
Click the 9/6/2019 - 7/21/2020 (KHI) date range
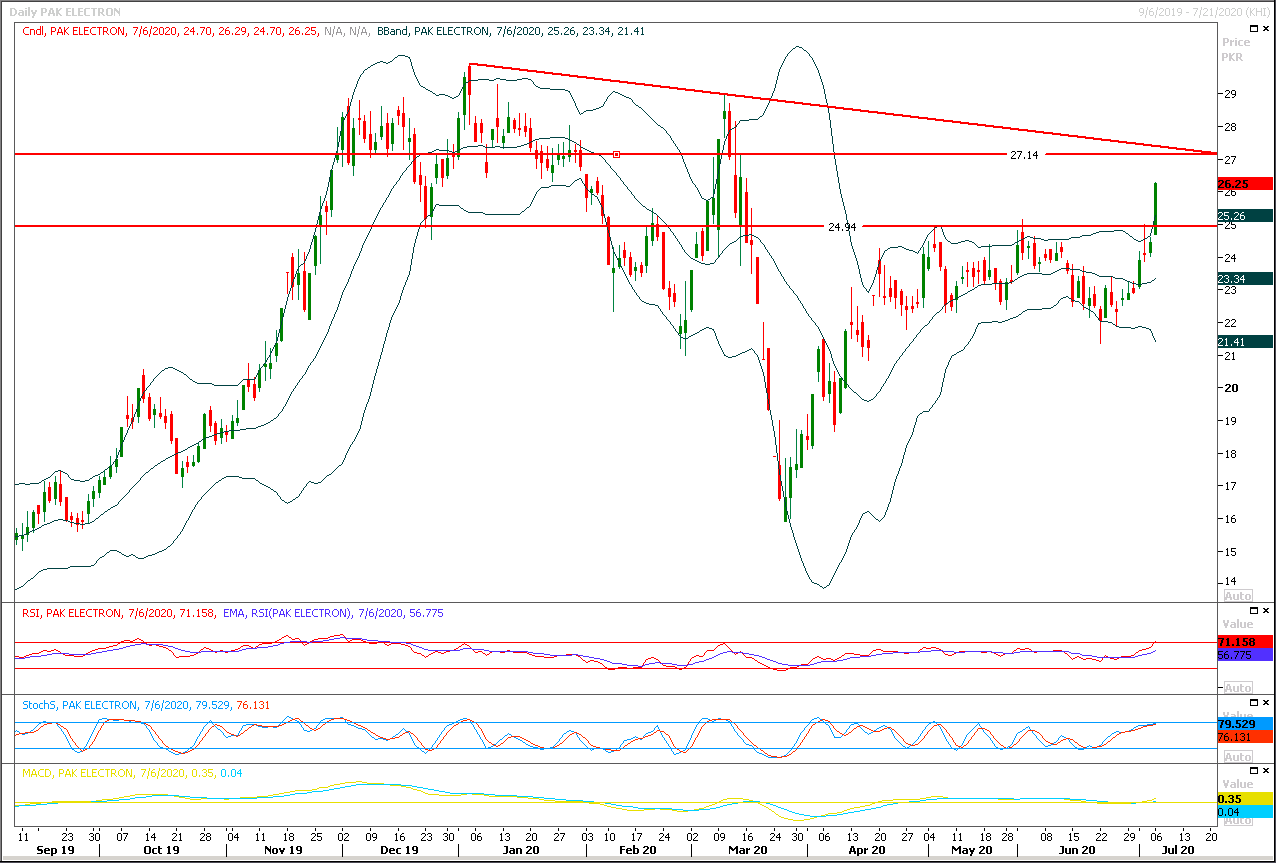click(1206, 11)
